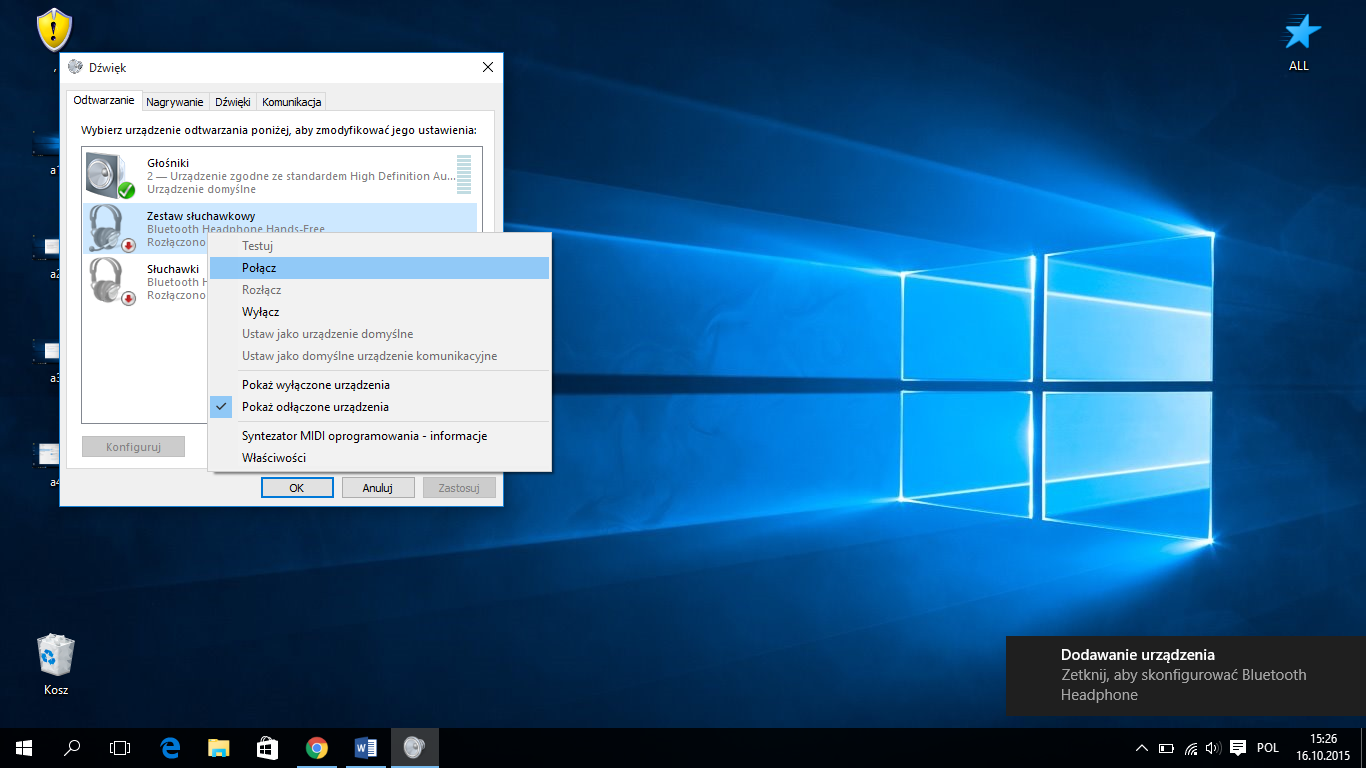Enable 'Pokaż wyłączone urządzenia' option
1366x768 pixels.
[x=315, y=385]
